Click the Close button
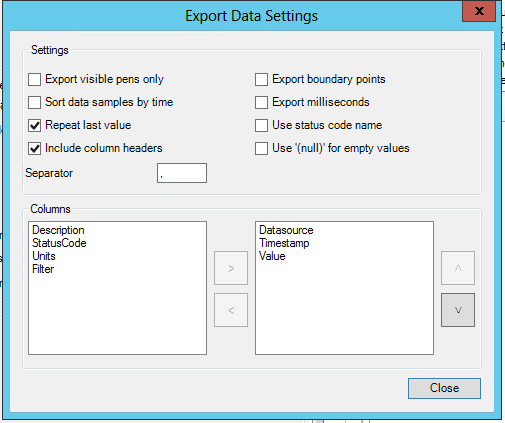 [444, 388]
